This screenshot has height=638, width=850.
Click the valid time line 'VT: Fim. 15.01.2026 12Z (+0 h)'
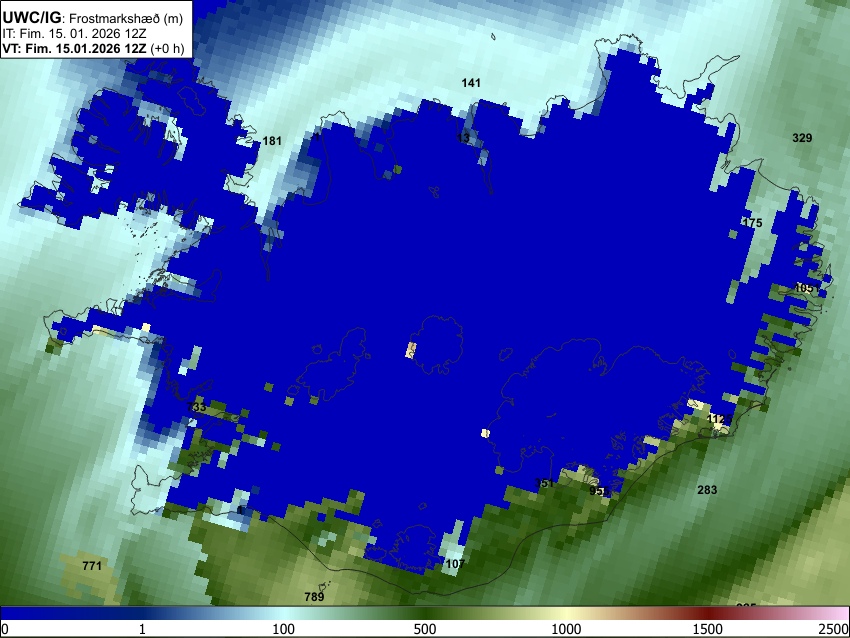[x=93, y=48]
